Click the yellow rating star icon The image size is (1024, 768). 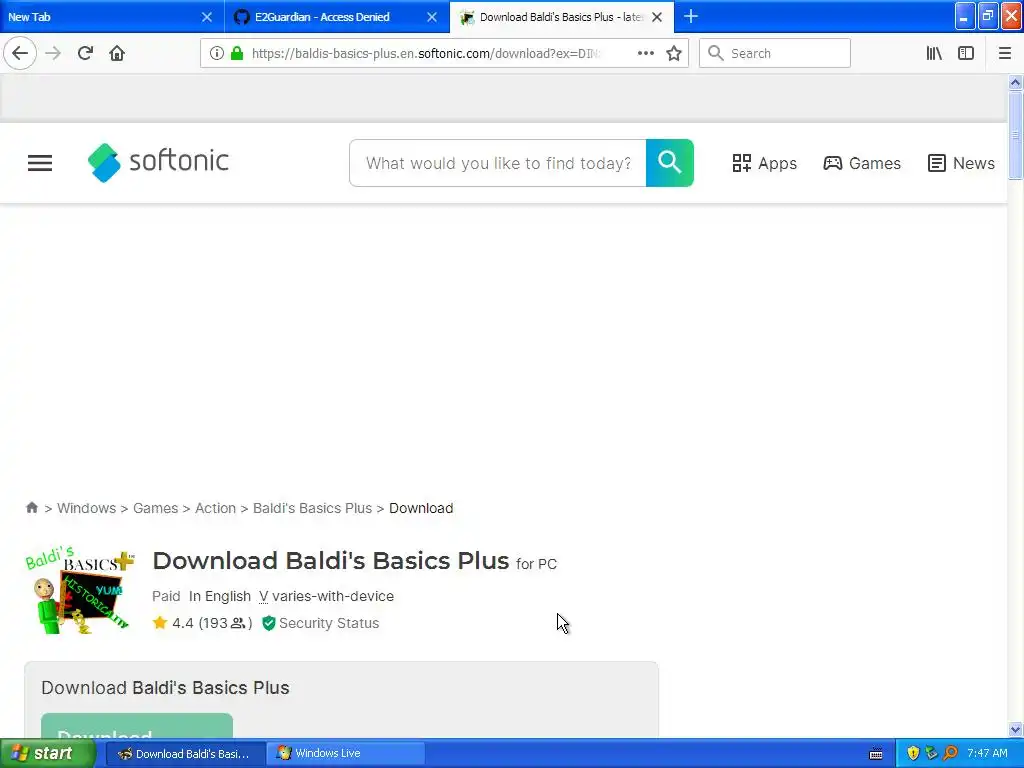[x=160, y=622]
